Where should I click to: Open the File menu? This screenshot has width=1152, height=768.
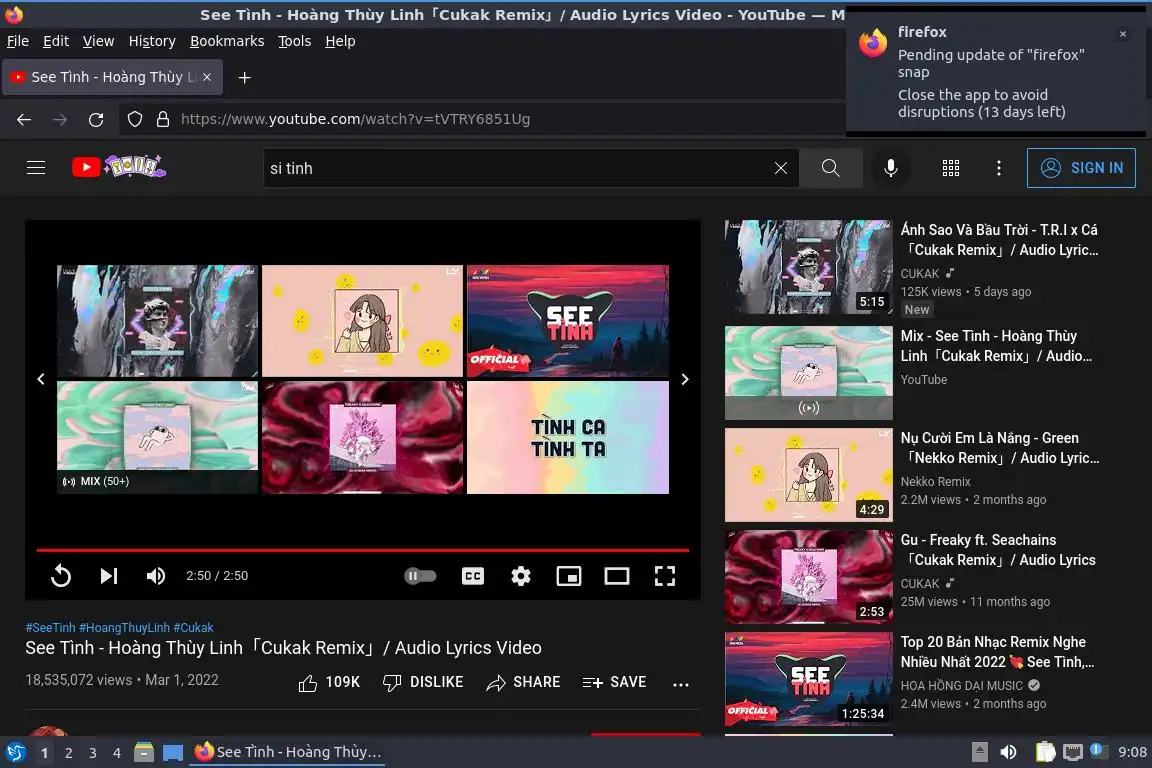(x=18, y=41)
